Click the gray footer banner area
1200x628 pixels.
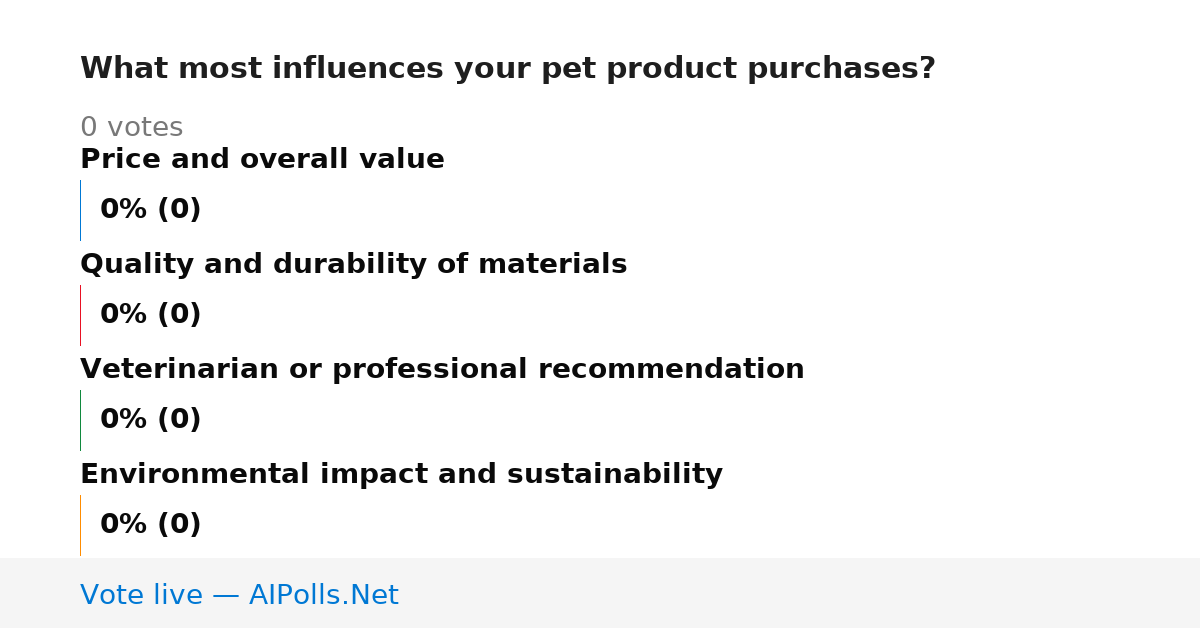pyautogui.click(x=600, y=593)
